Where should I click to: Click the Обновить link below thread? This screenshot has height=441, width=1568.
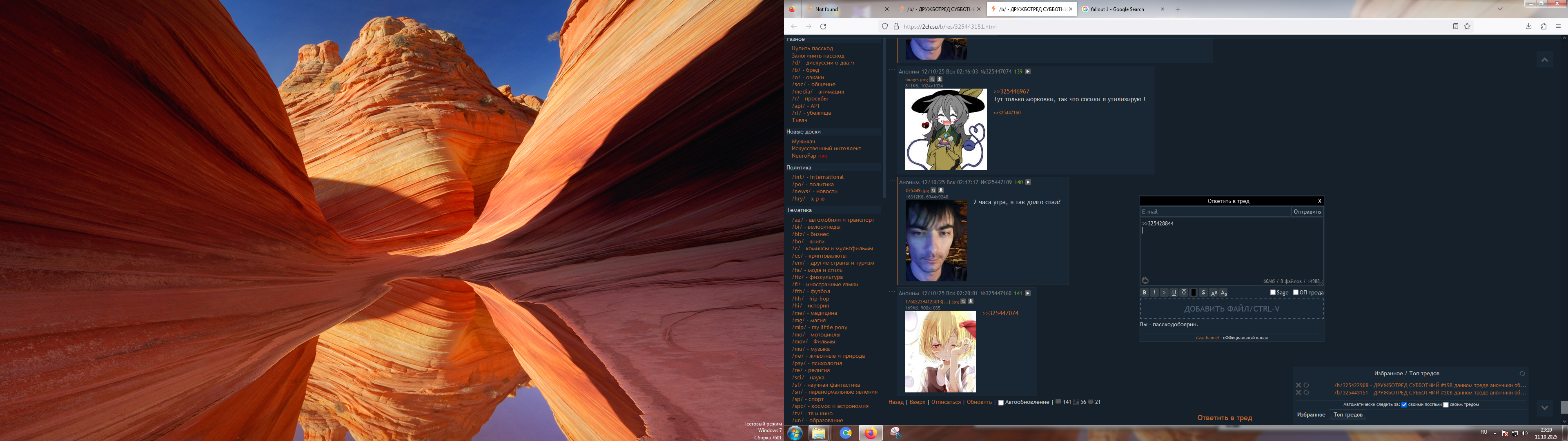tap(980, 402)
